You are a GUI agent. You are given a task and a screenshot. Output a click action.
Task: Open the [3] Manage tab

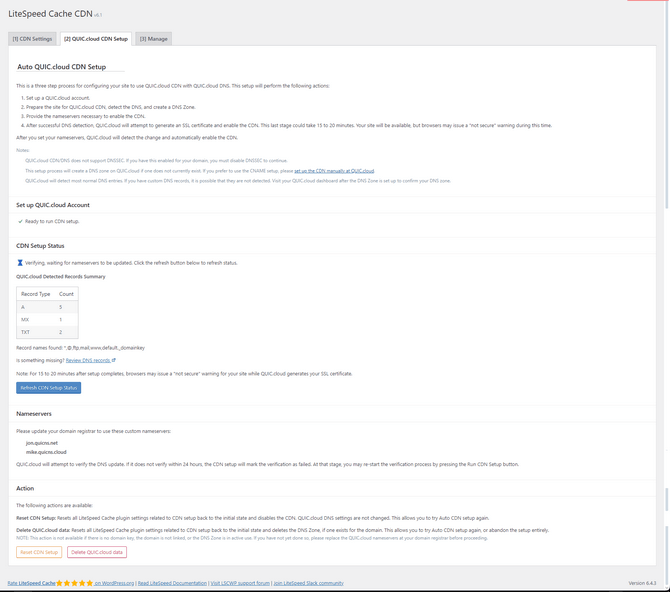(154, 39)
